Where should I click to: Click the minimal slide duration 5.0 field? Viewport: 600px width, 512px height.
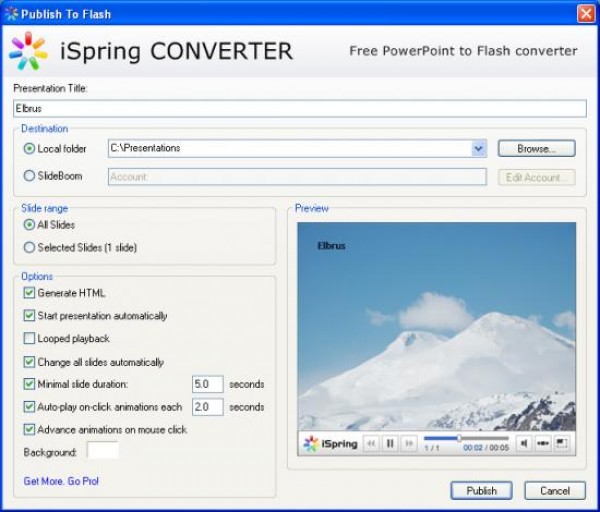coord(207,384)
